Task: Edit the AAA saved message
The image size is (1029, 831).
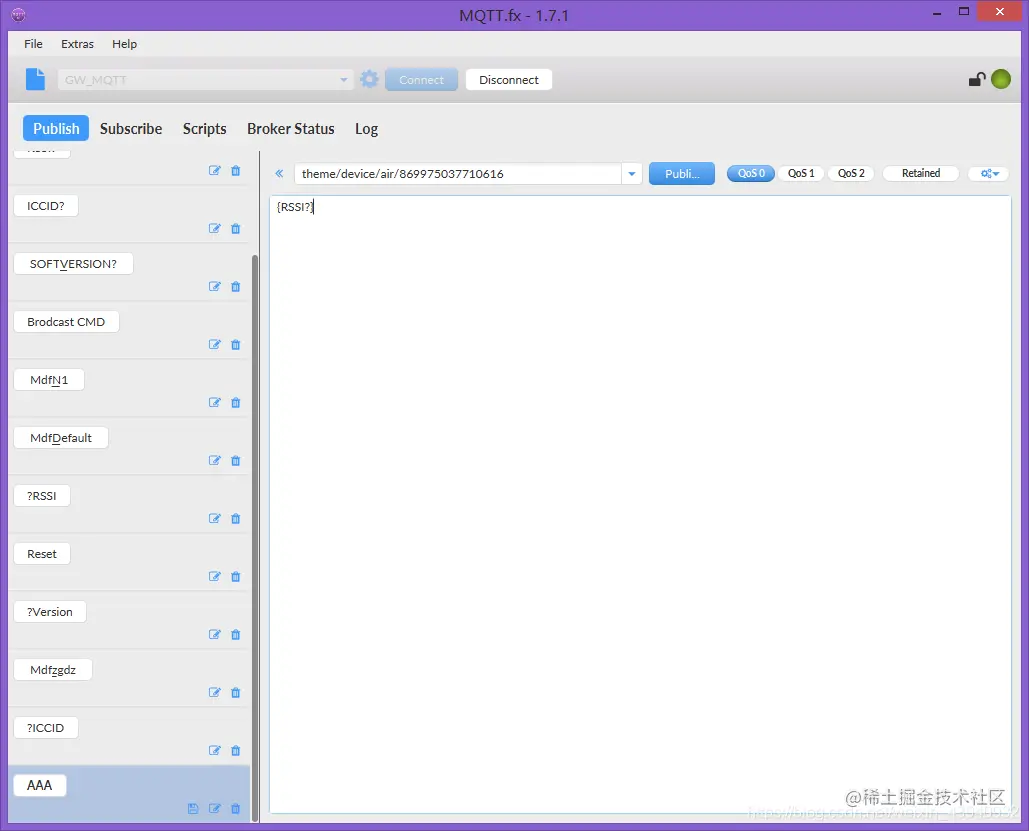Action: (x=215, y=808)
